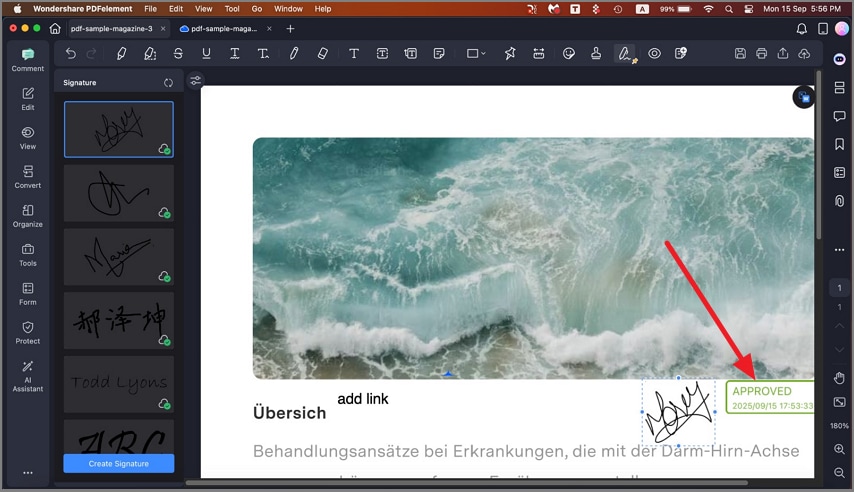854x492 pixels.
Task: Open the File menu
Action: tap(150, 9)
